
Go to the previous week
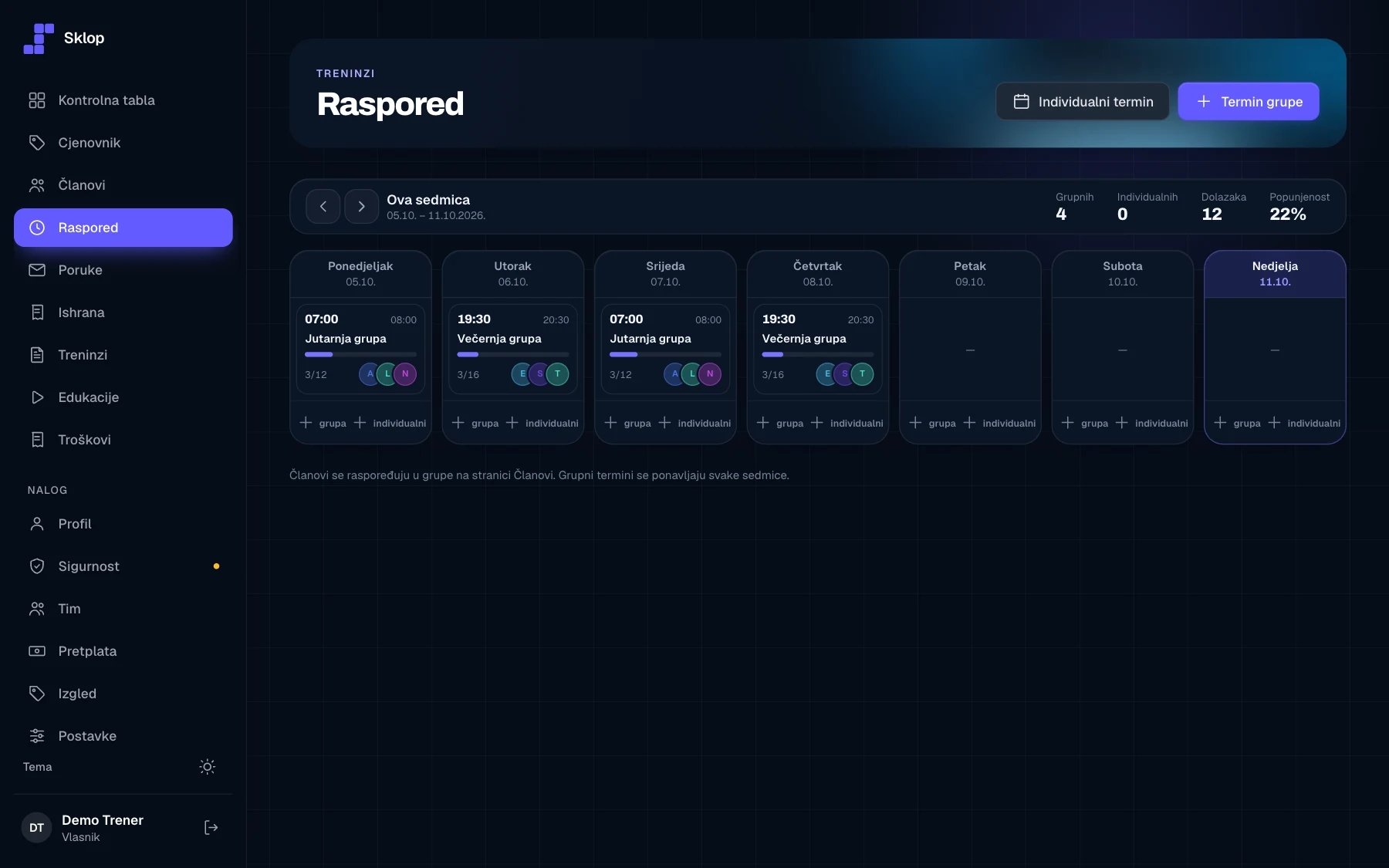click(x=323, y=207)
